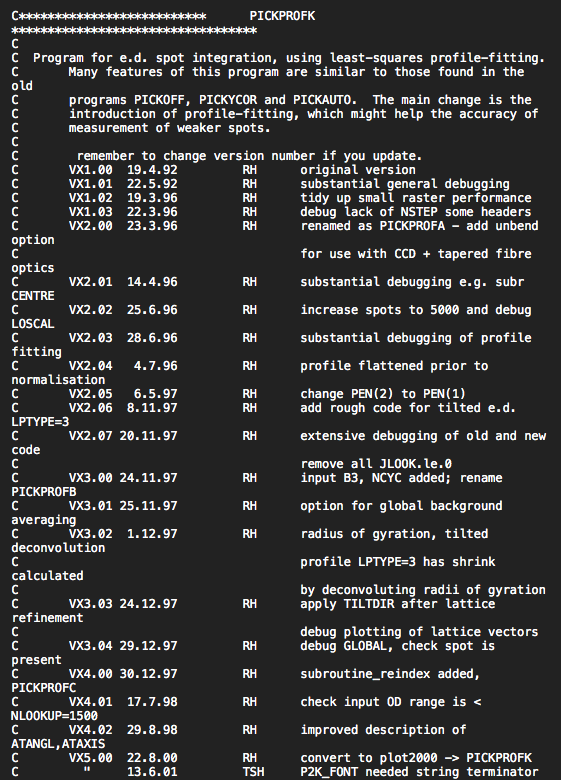Place cursor on VX1.01 version entry
The height and width of the screenshot is (780, 562).
tap(91, 184)
